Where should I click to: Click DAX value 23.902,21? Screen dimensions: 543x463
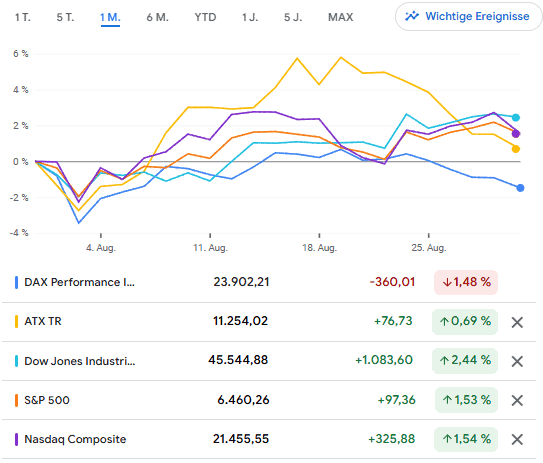[x=241, y=282]
